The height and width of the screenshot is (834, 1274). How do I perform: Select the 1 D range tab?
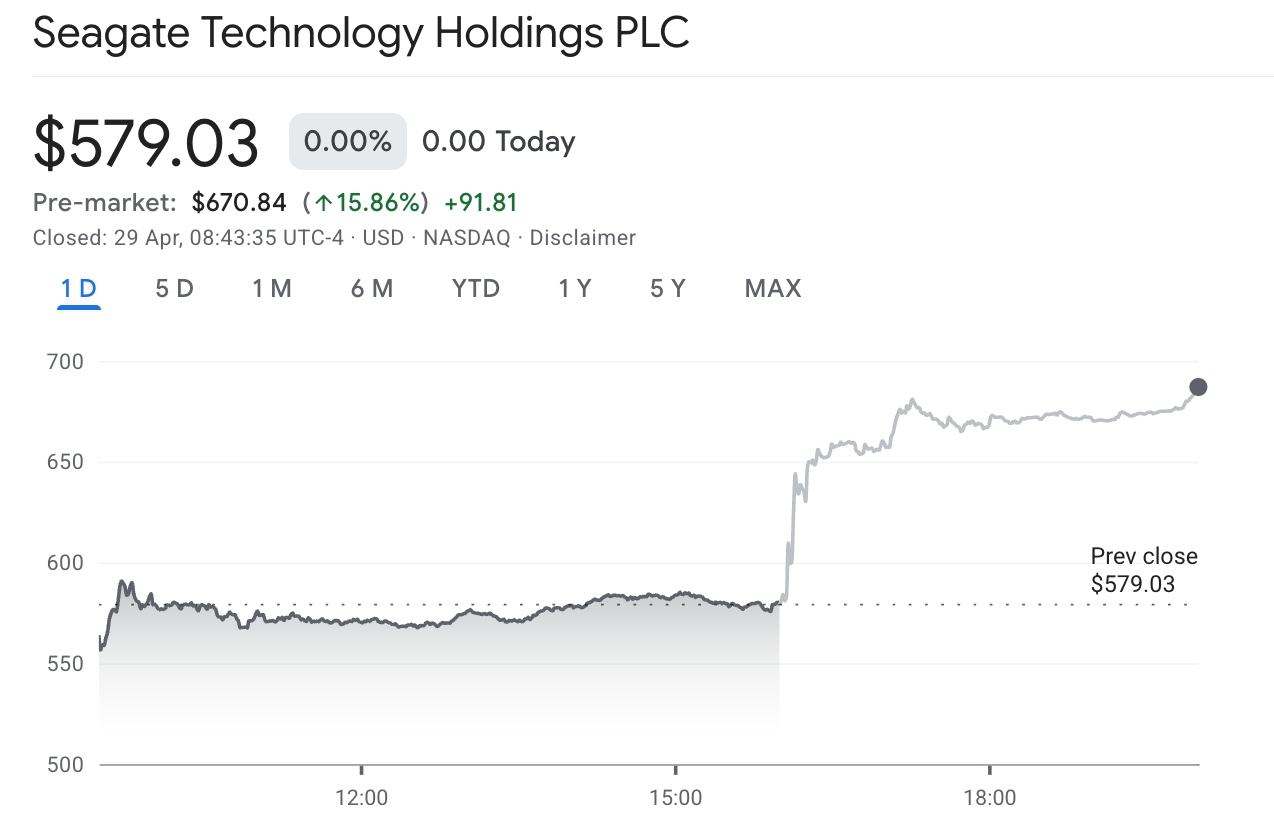78,289
